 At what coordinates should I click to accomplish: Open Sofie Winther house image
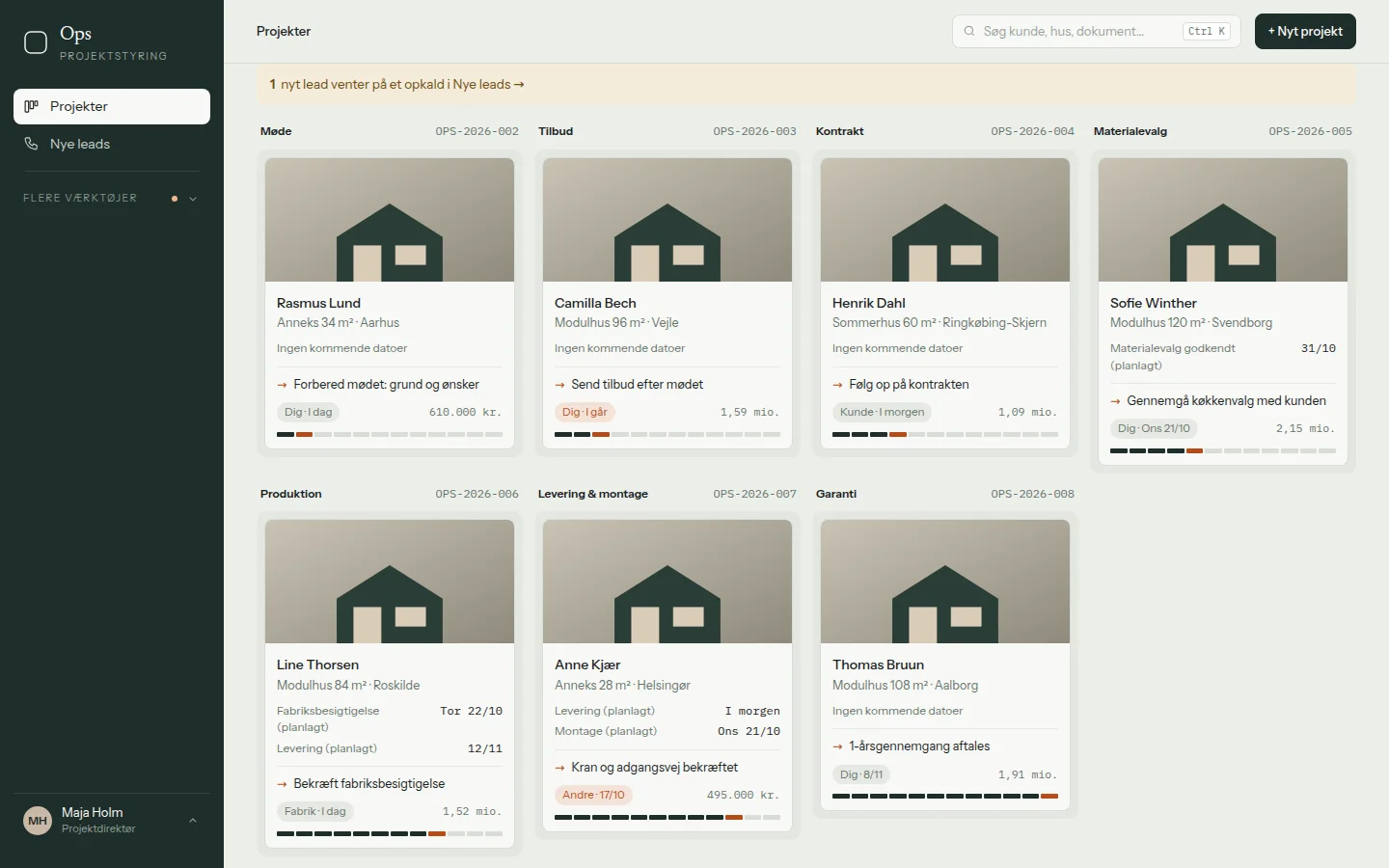click(x=1223, y=220)
